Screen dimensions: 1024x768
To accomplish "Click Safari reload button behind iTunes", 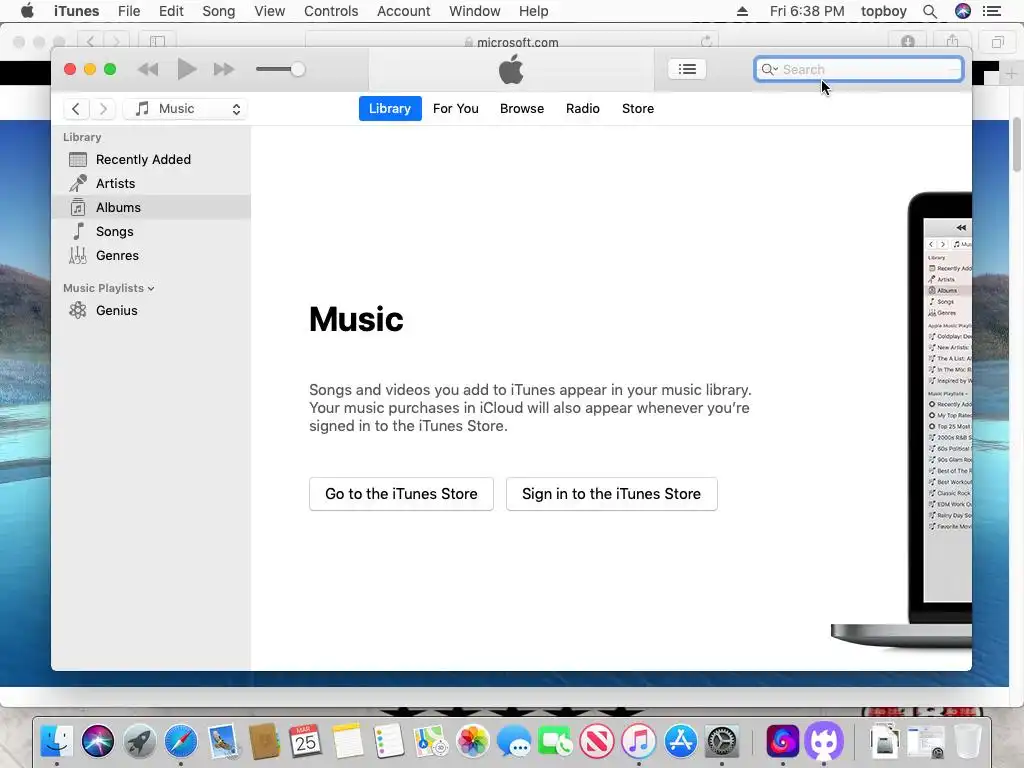I will [x=707, y=41].
